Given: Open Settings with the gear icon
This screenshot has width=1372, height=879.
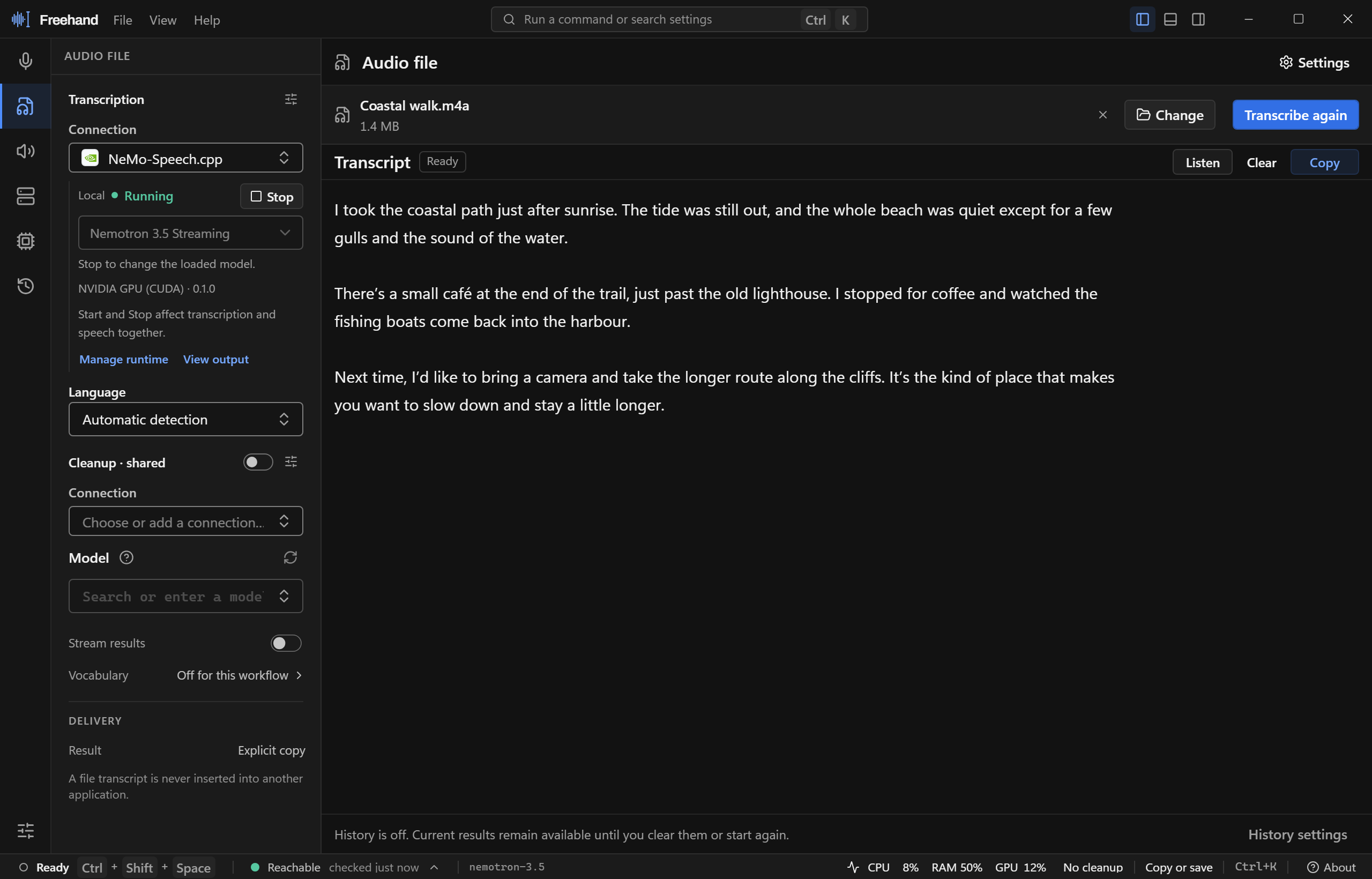Looking at the screenshot, I should tap(1314, 62).
